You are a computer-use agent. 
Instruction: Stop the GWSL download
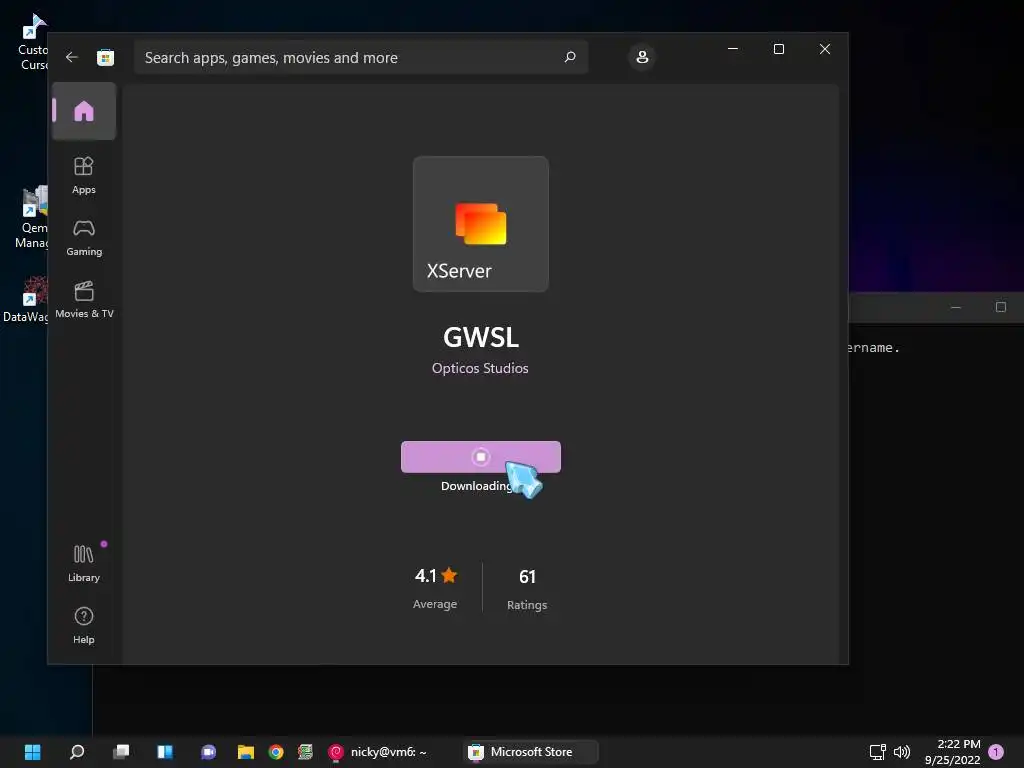tap(481, 456)
